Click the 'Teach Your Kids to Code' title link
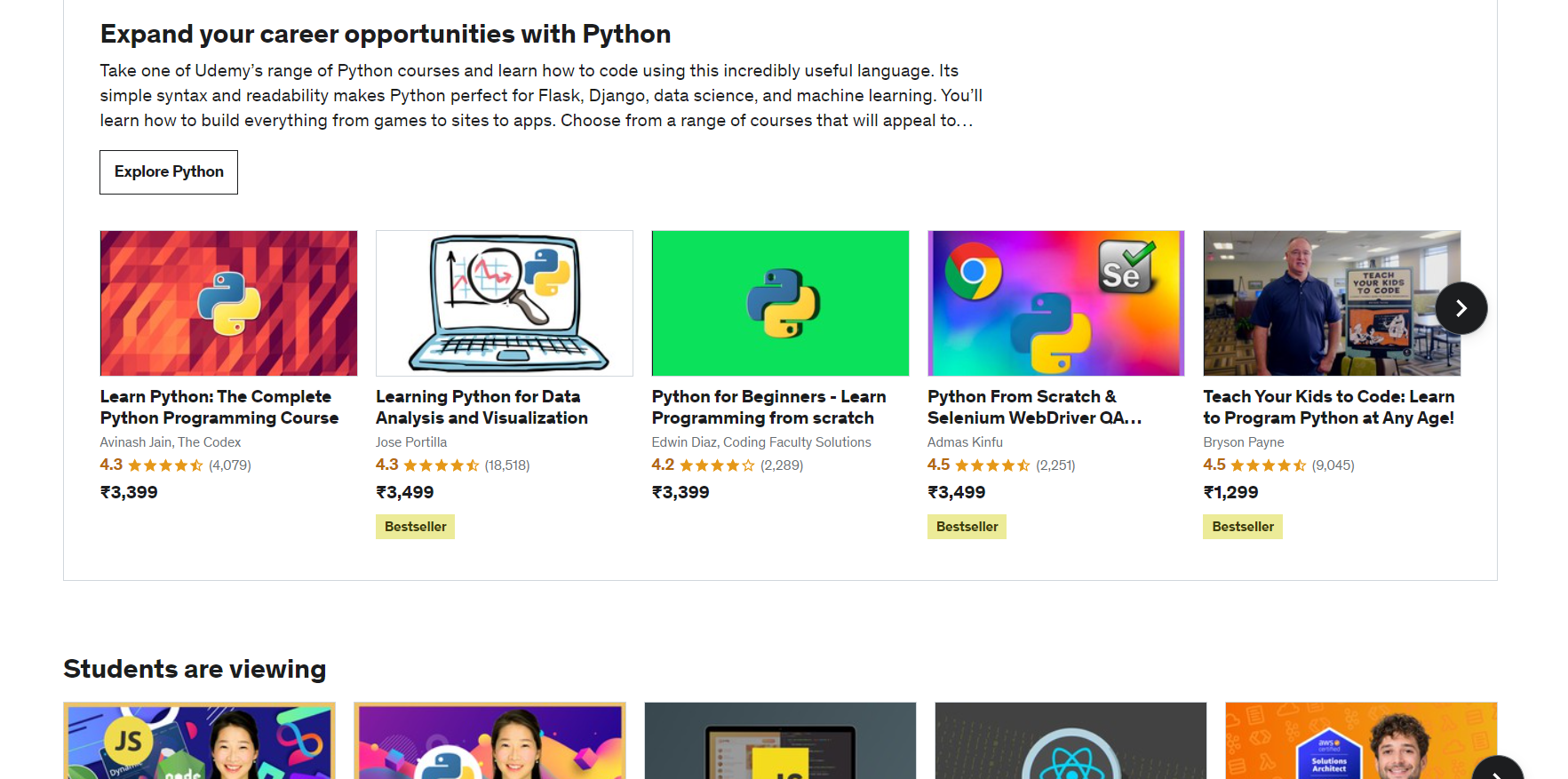The width and height of the screenshot is (1568, 779). point(1328,407)
